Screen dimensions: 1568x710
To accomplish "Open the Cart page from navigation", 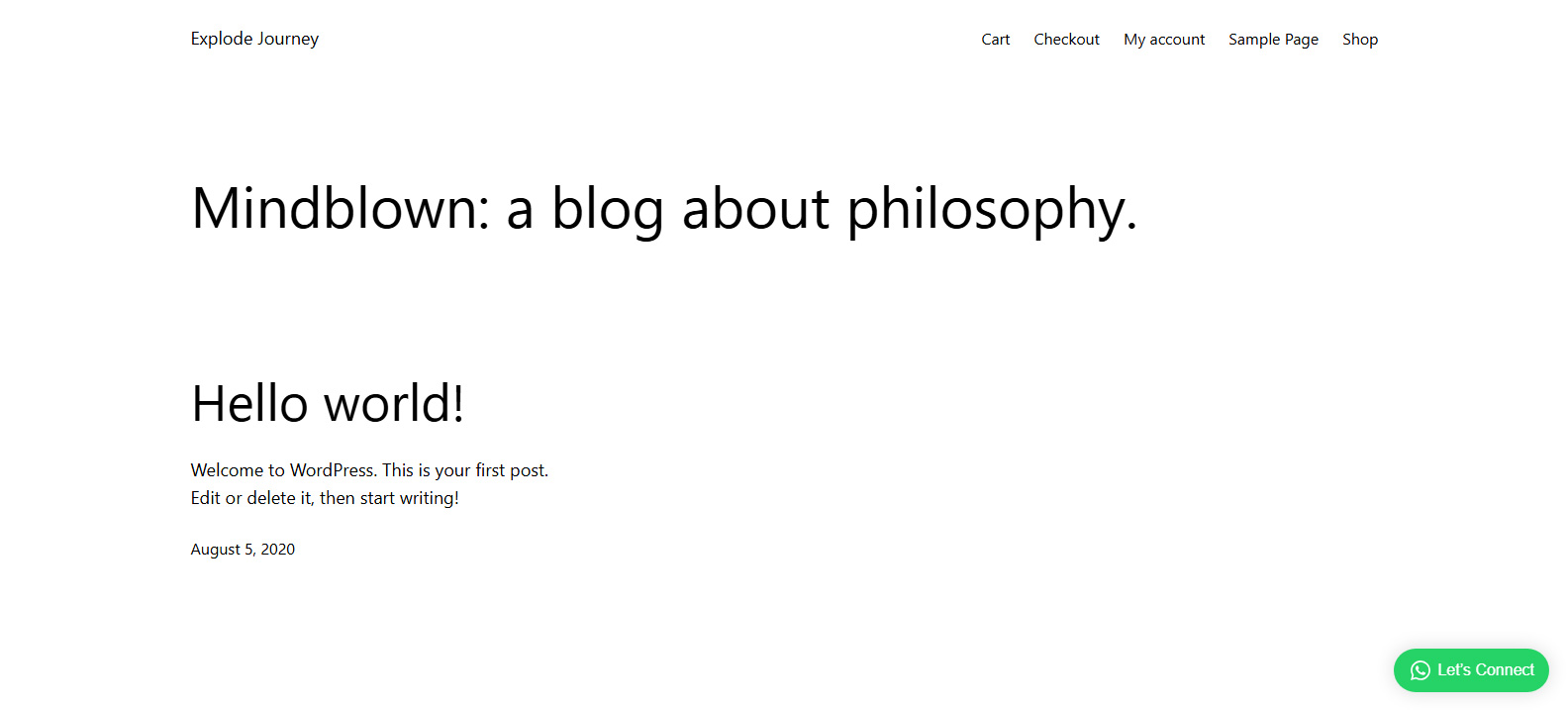I will tap(995, 40).
